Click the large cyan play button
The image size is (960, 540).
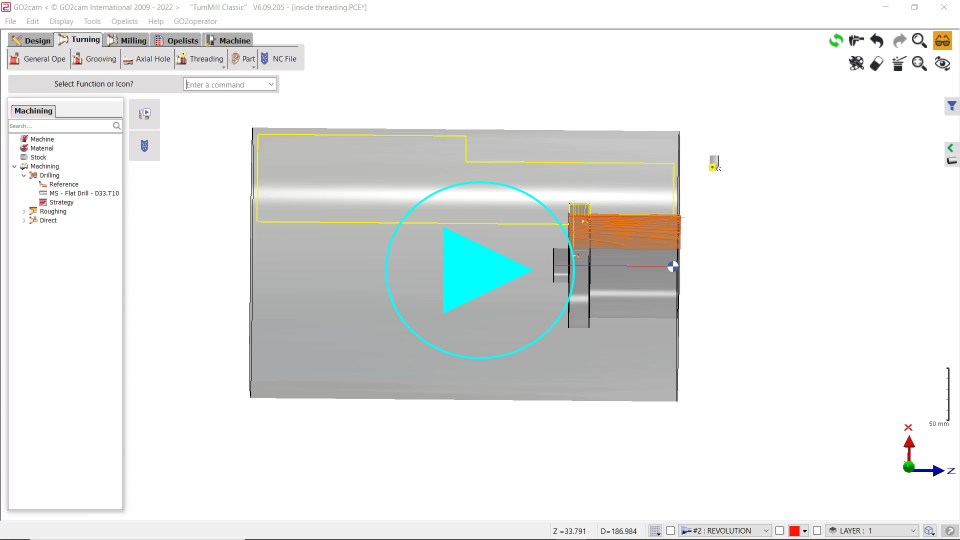480,270
